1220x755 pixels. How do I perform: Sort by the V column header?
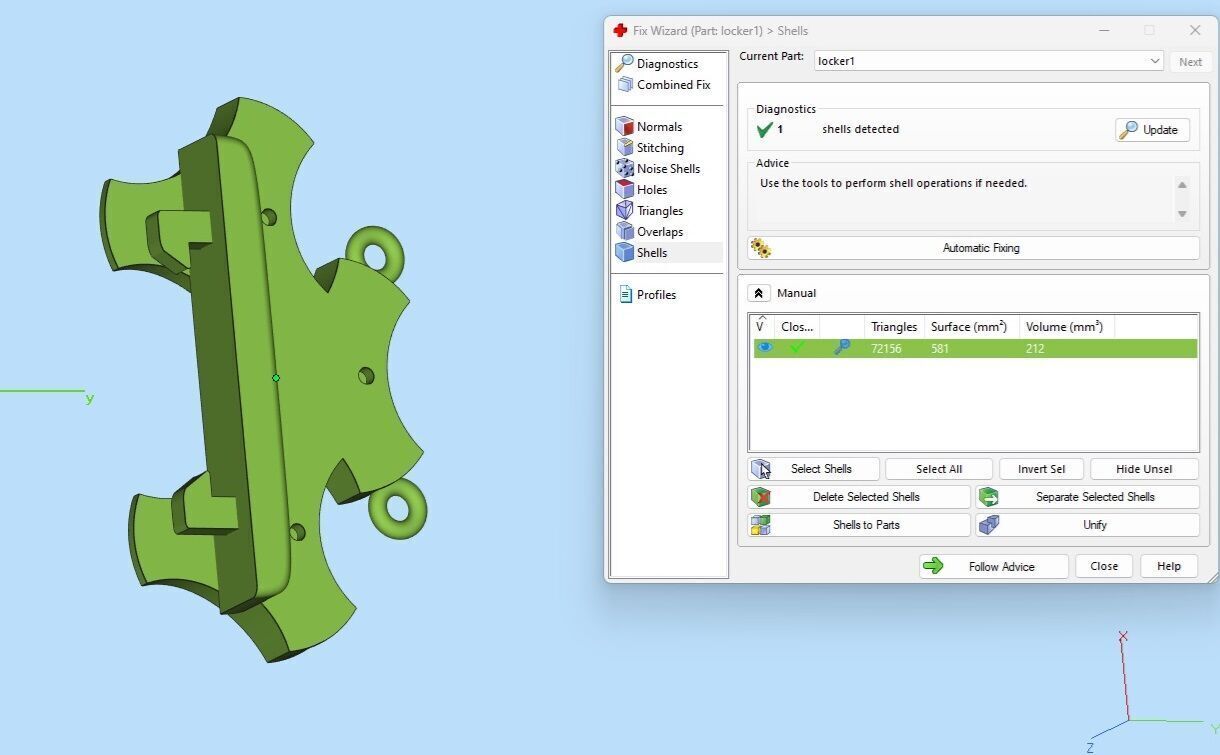click(x=762, y=327)
